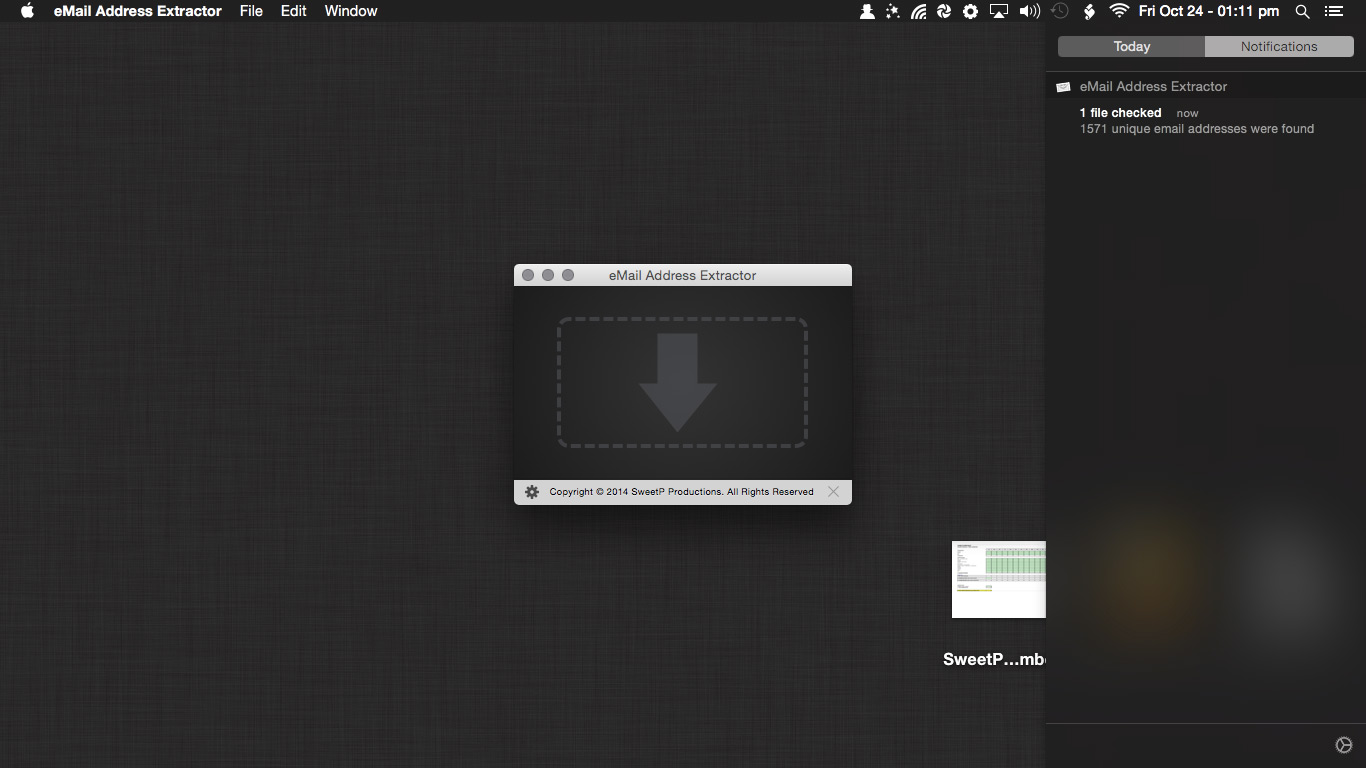Switch to the Notifications tab
The image size is (1366, 768).
point(1279,46)
